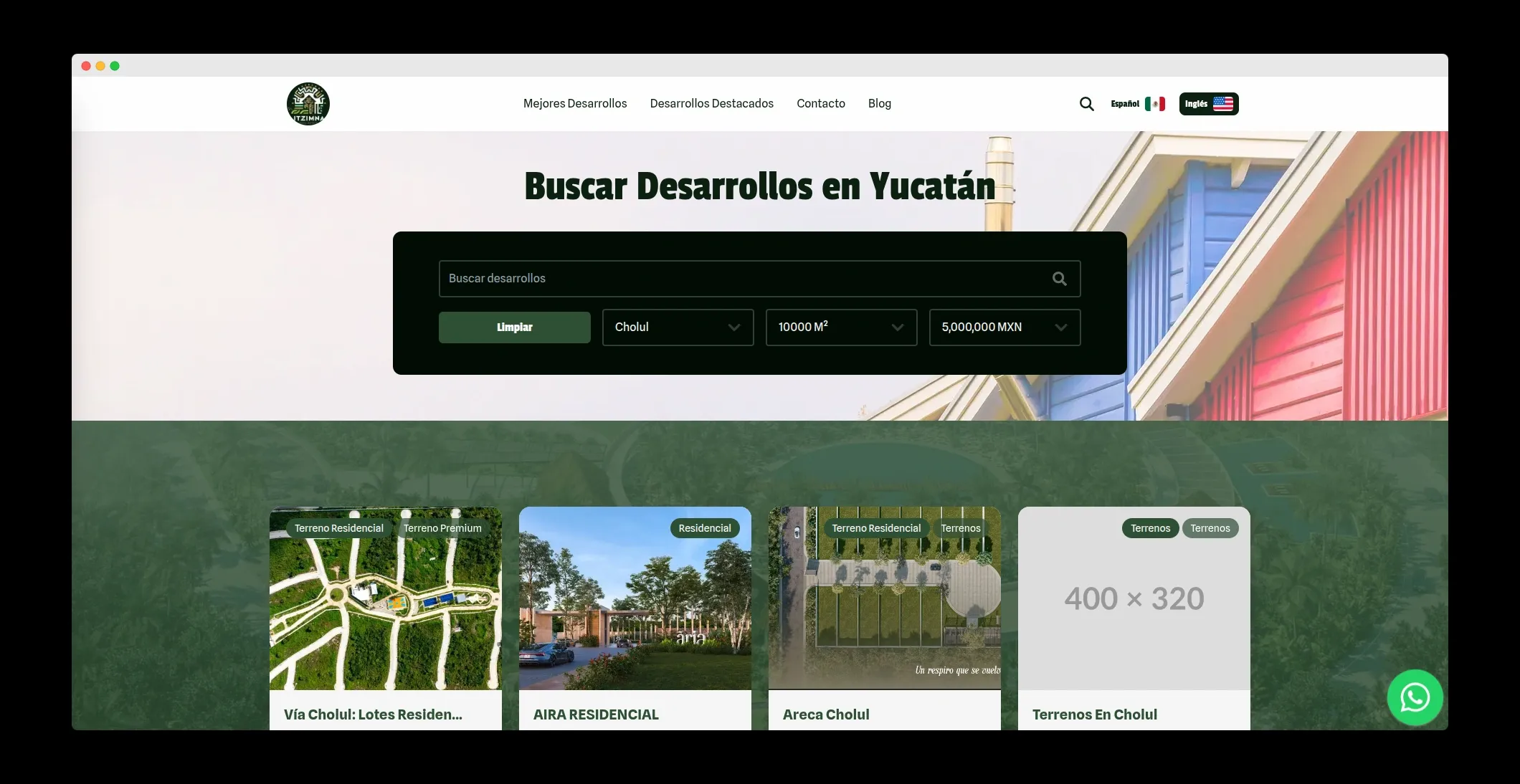Open the WhatsApp chat bubble icon

[x=1415, y=697]
